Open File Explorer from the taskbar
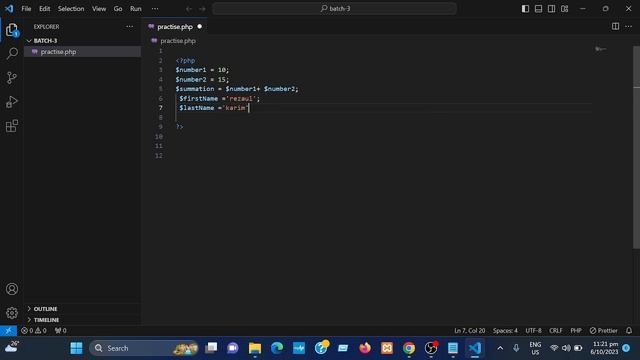This screenshot has height=360, width=640. tap(255, 348)
